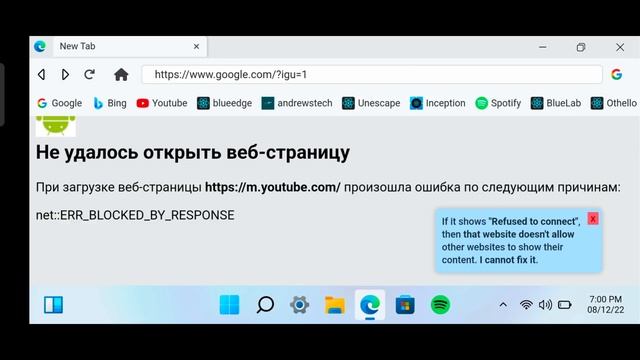This screenshot has height=360, width=640.
Task: Click the battery status icon
Action: tap(565, 305)
